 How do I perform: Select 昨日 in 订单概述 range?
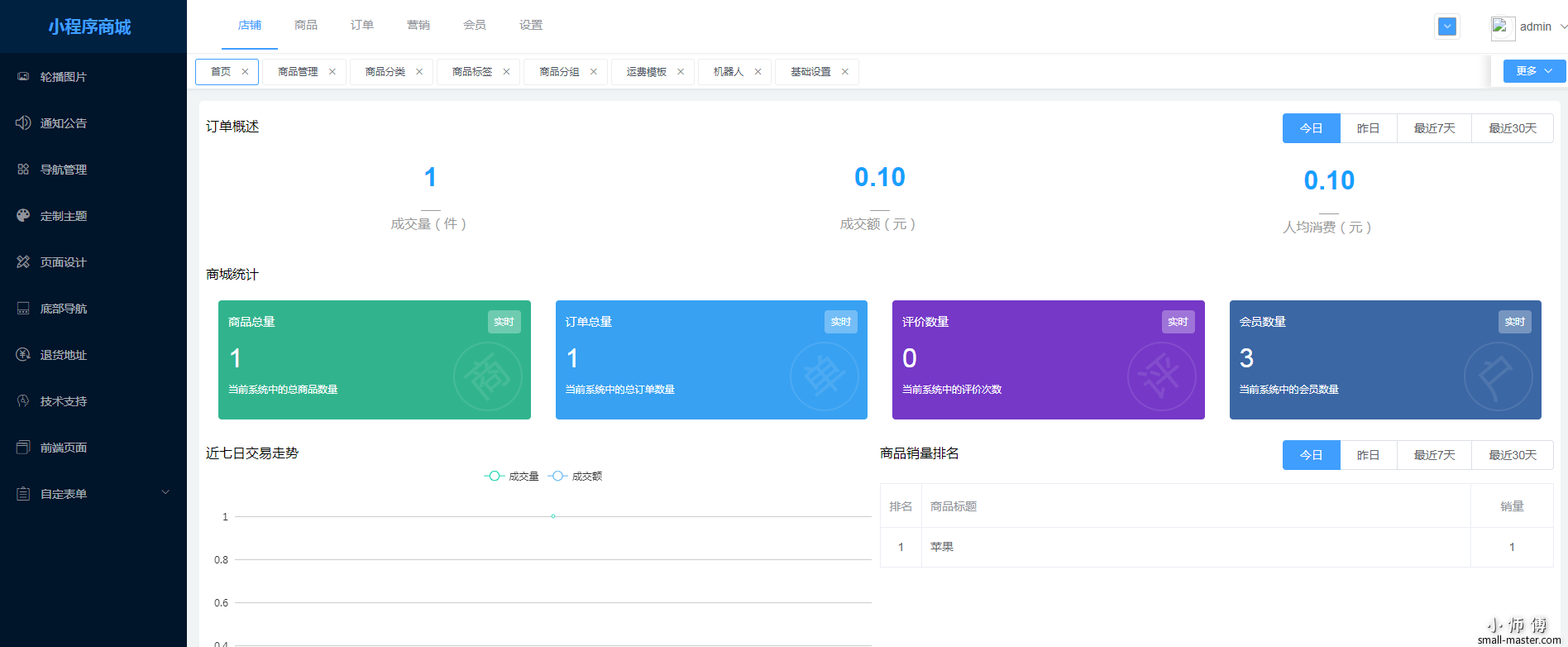pyautogui.click(x=1369, y=128)
